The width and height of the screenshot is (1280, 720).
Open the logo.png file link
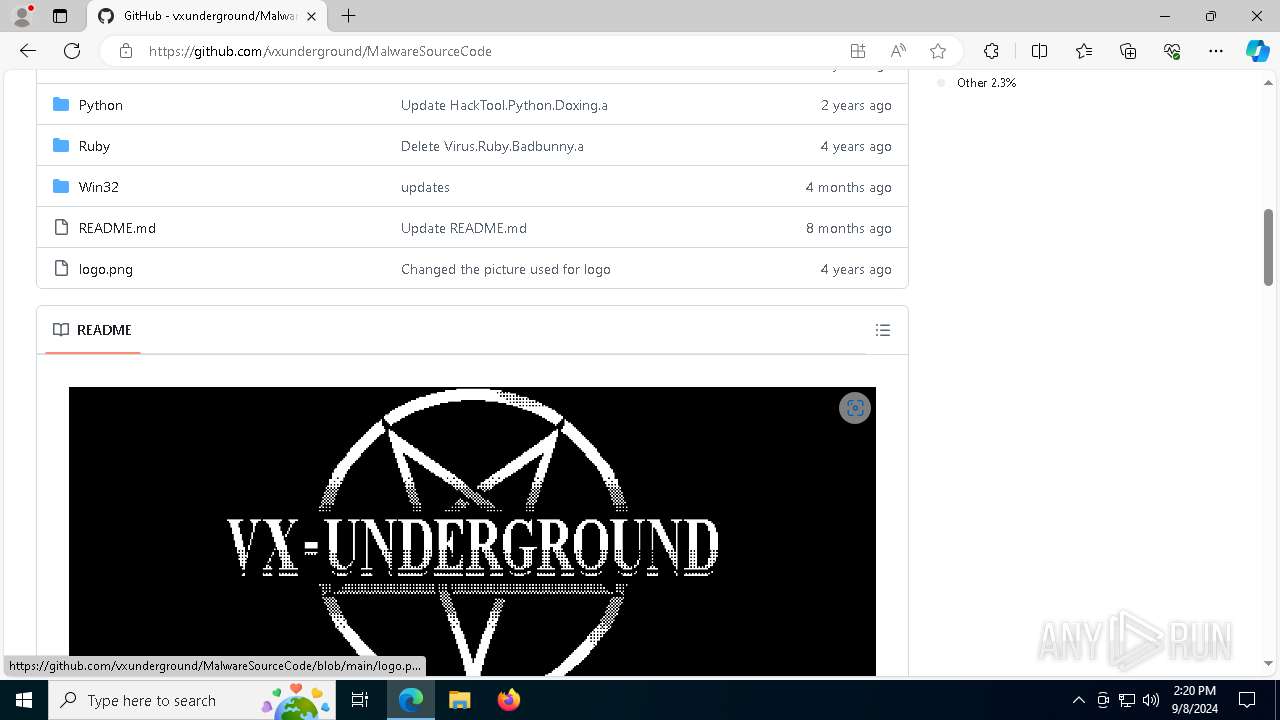coord(106,269)
